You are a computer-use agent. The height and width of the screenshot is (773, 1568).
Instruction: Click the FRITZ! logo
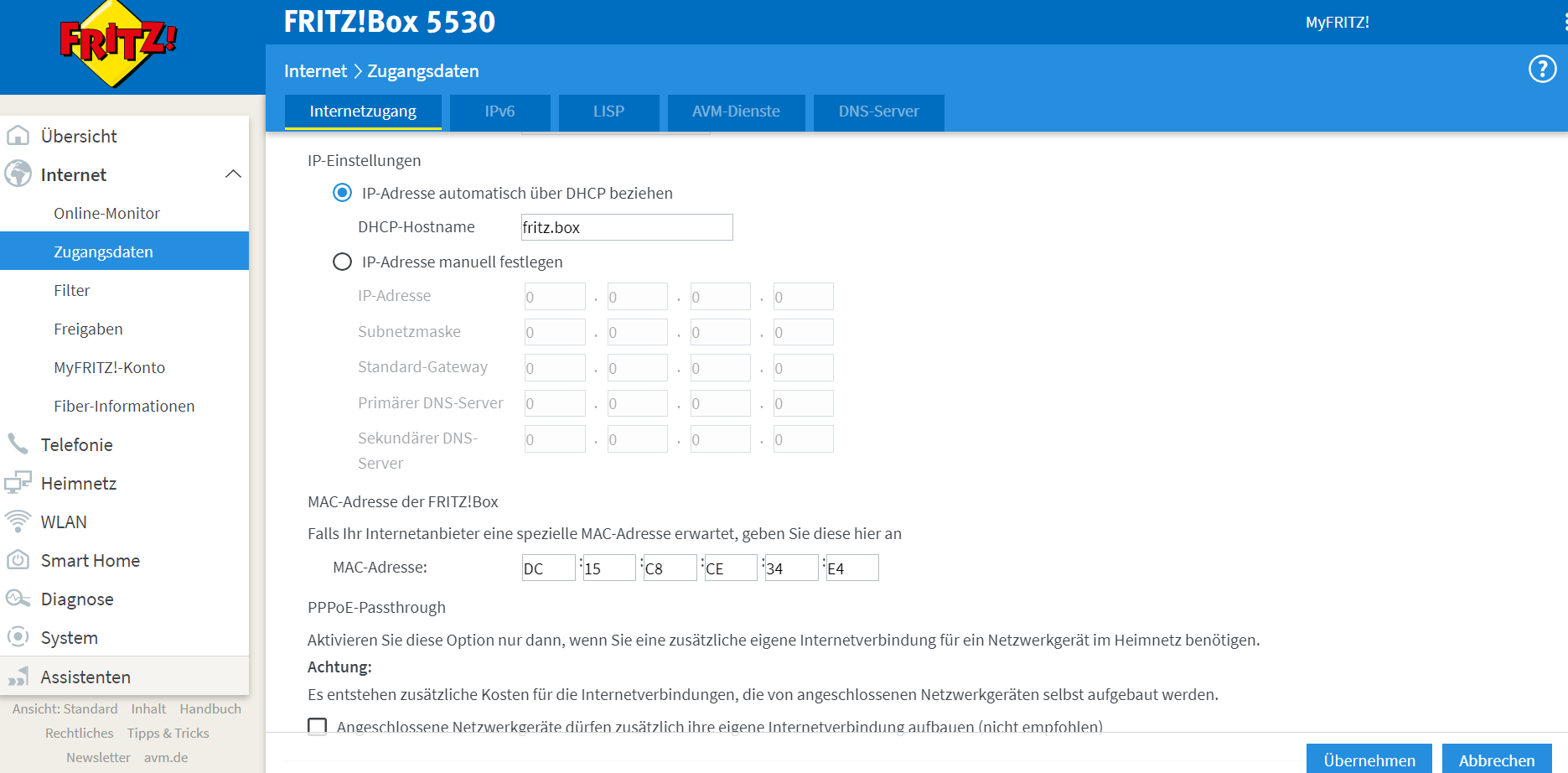[119, 44]
